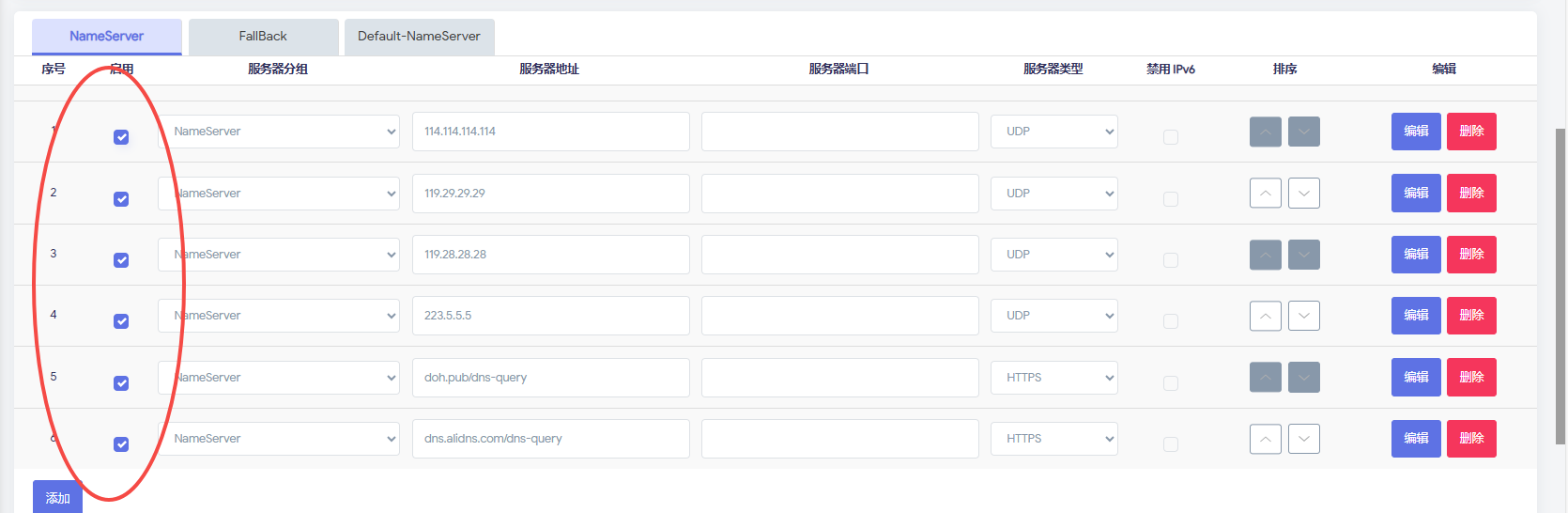Move dns.alidns.com server down in order
The height and width of the screenshot is (513, 1568).
coord(1304,439)
